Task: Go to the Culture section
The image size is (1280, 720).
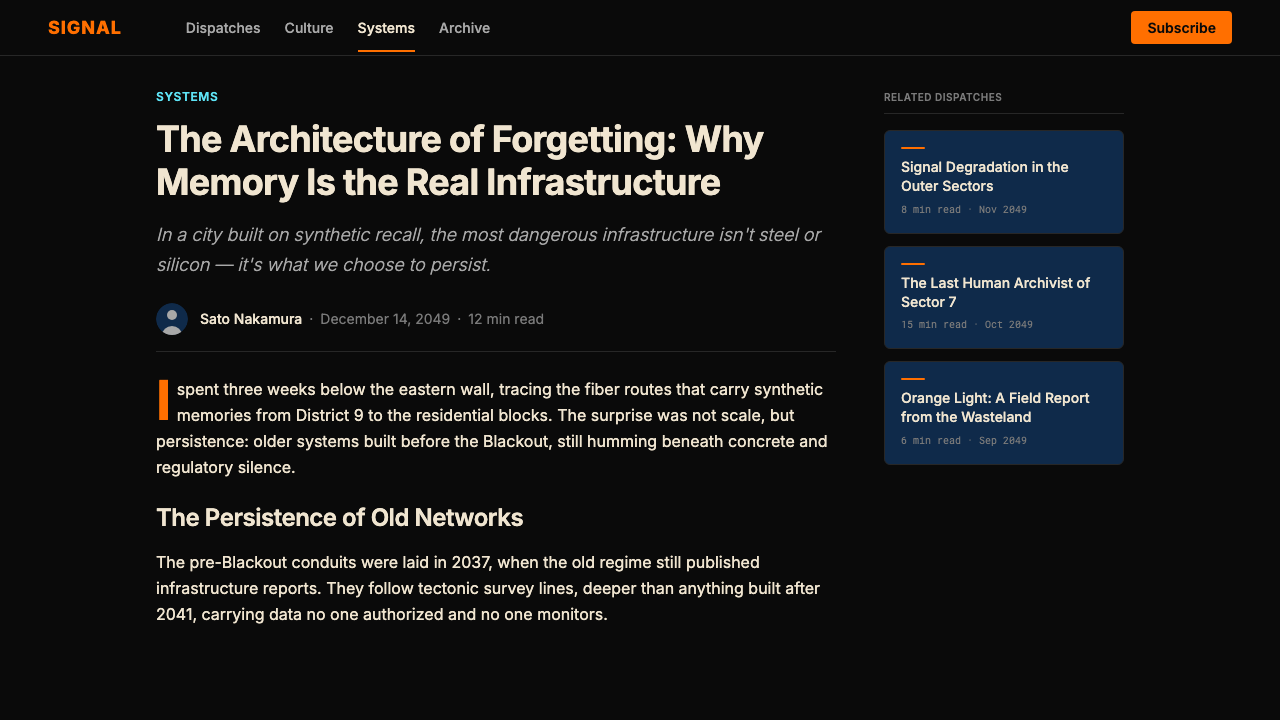Action: [309, 28]
